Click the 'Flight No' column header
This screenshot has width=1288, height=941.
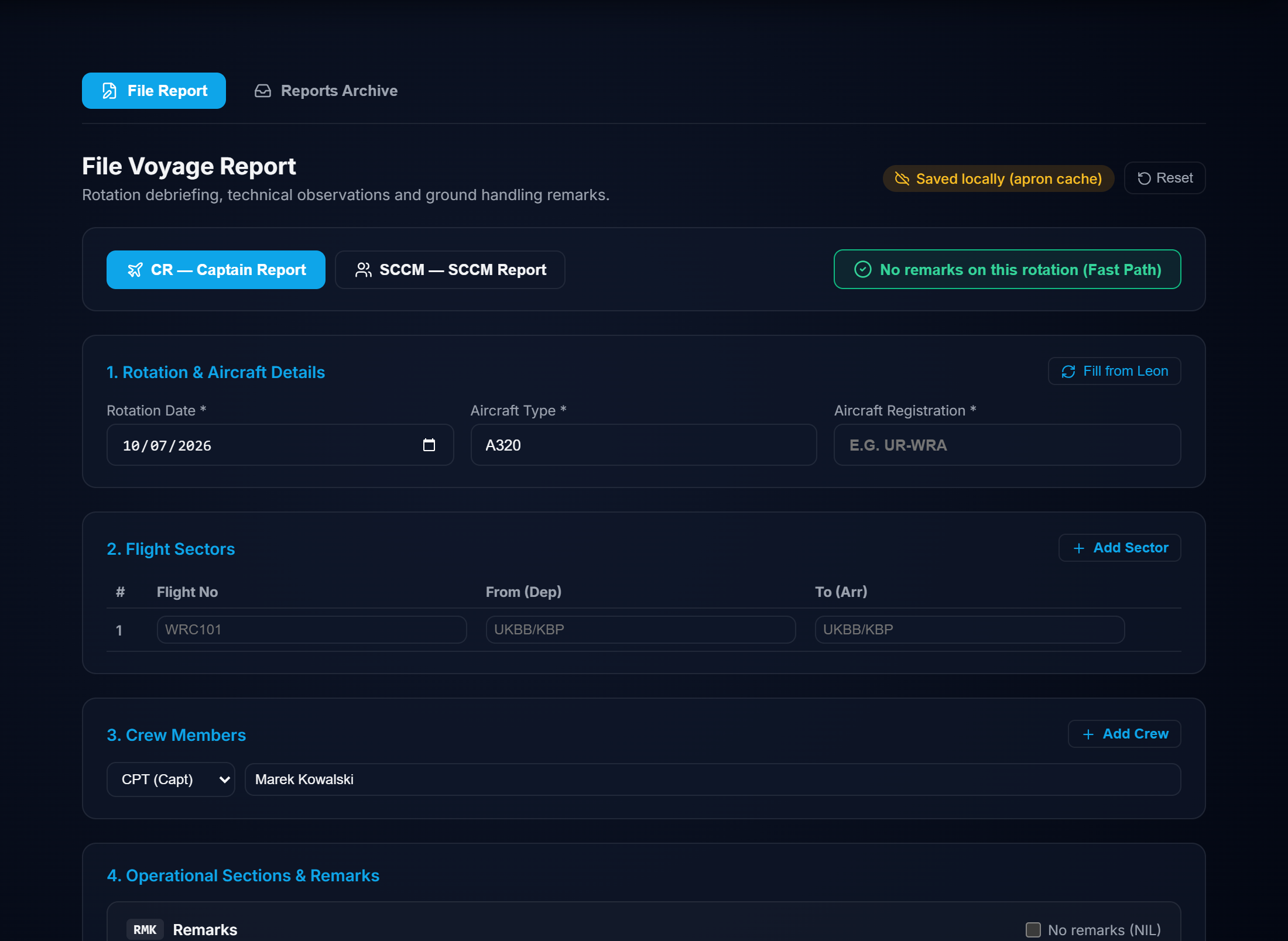[x=187, y=592]
